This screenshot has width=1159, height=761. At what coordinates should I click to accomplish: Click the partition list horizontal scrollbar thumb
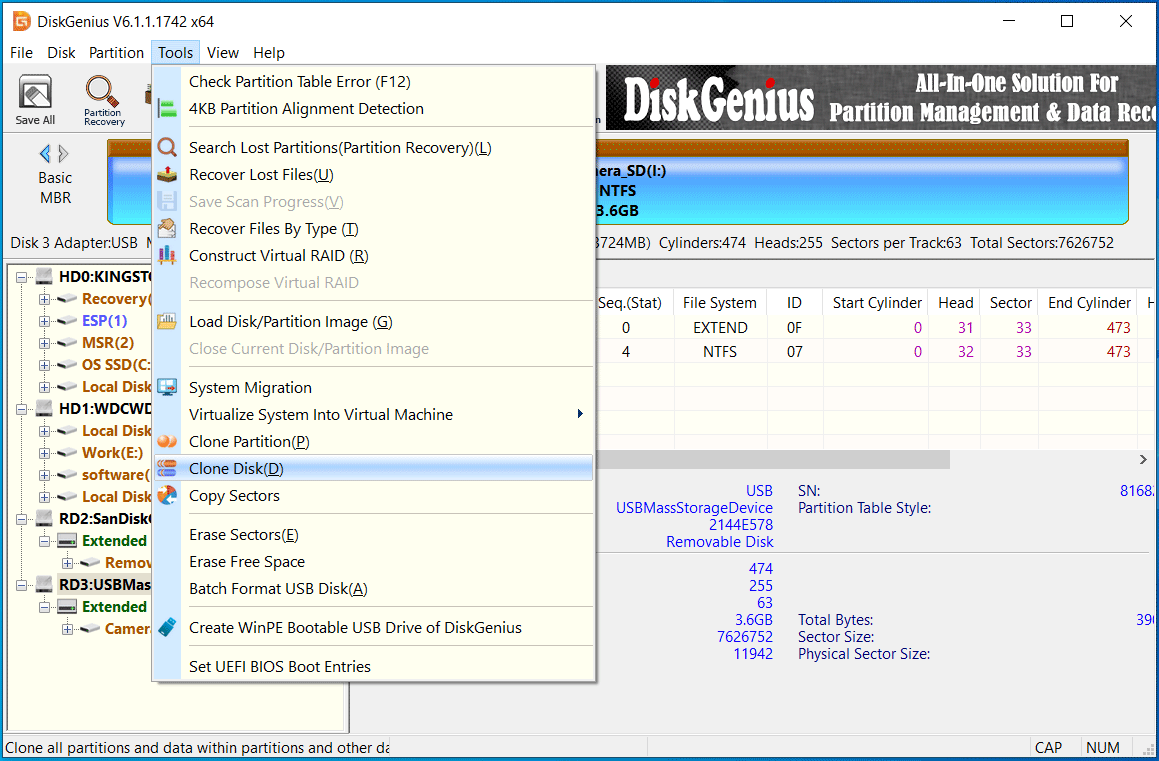tap(772, 460)
